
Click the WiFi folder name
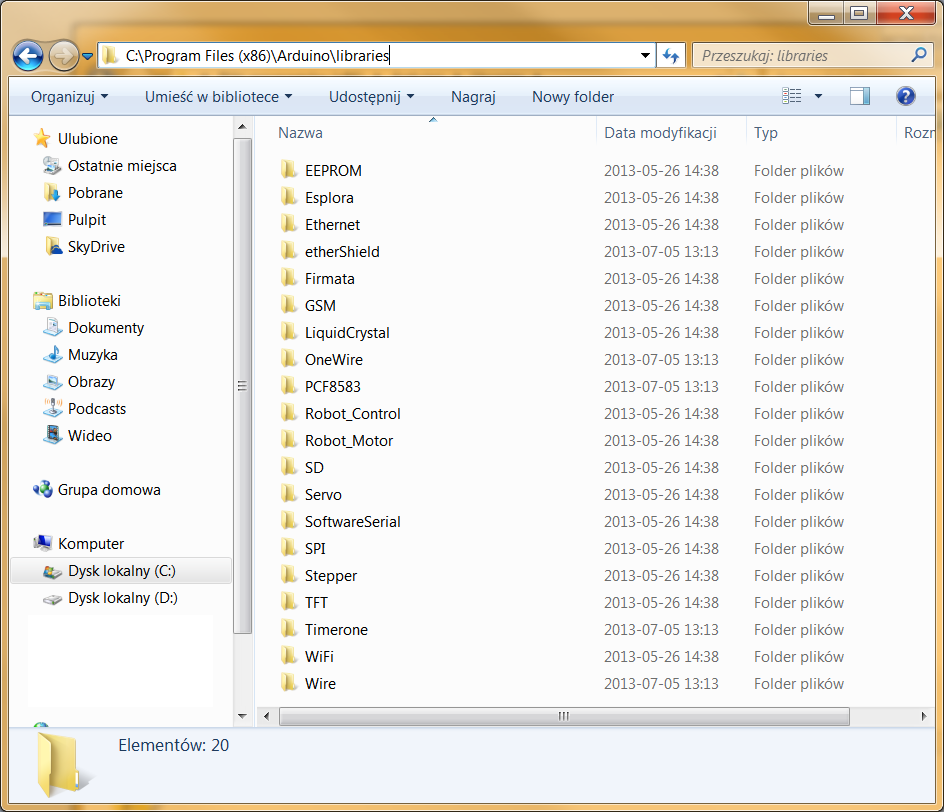(319, 657)
